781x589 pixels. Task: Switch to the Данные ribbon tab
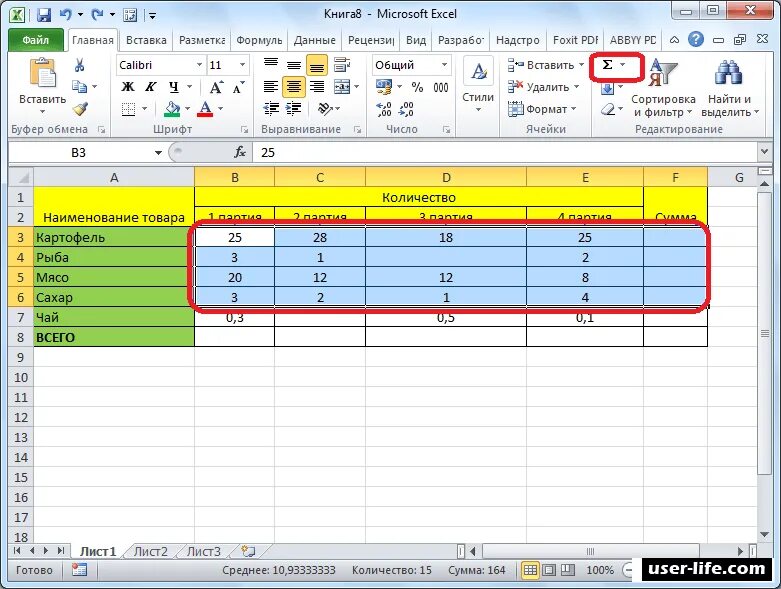point(314,40)
